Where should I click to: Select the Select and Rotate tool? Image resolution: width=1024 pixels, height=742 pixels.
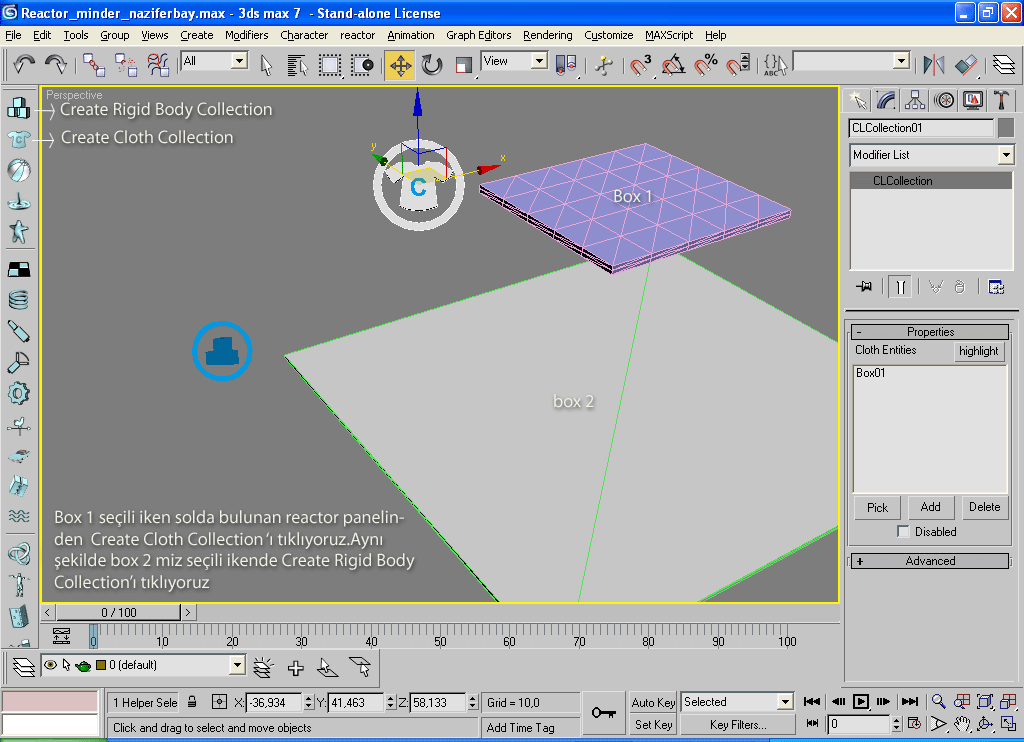click(x=432, y=65)
